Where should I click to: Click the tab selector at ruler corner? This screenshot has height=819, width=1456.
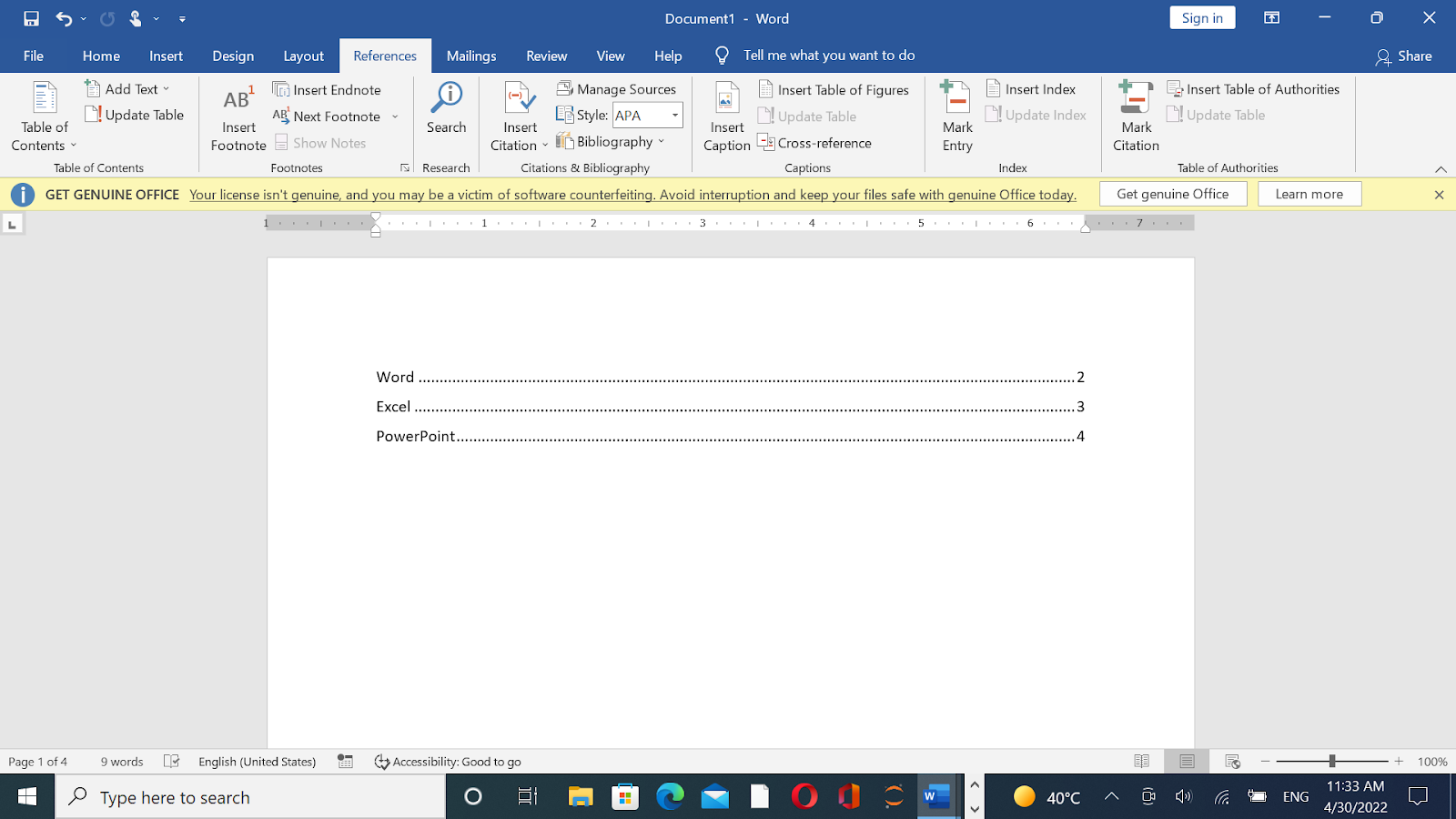[x=12, y=224]
